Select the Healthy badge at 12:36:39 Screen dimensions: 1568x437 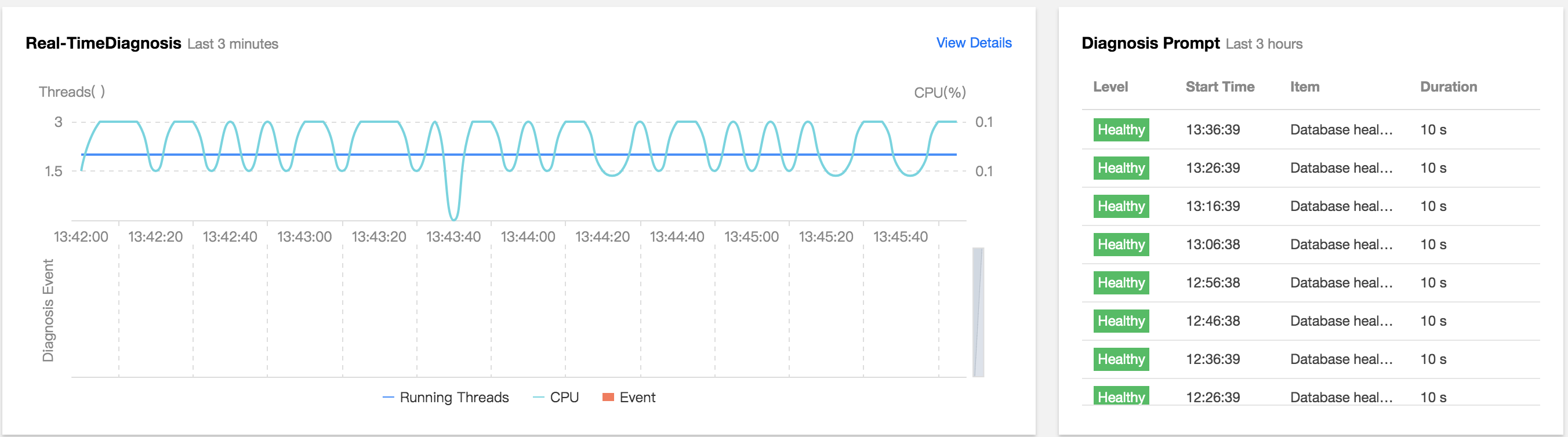pos(1120,359)
